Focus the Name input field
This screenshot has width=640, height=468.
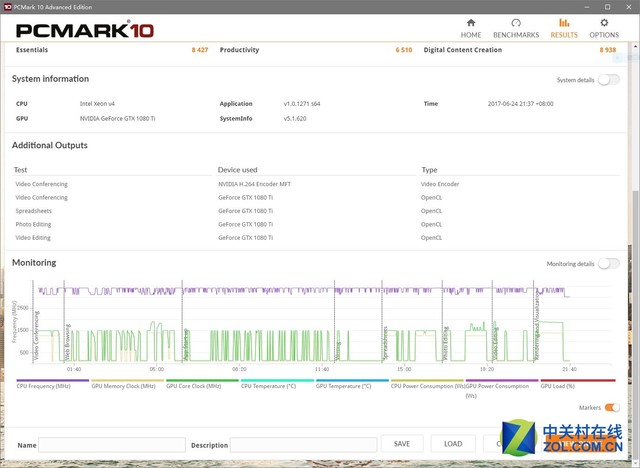click(x=112, y=445)
